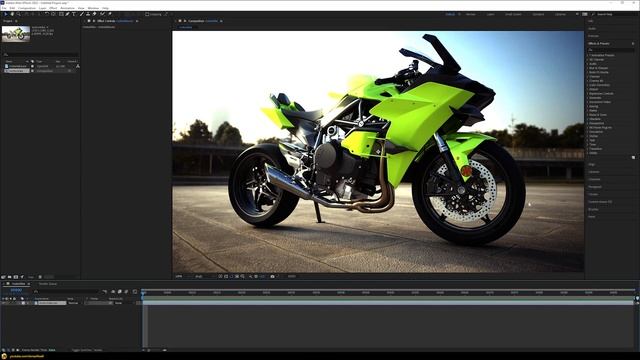
Task: Switch to Render Queue tab
Action: coord(48,284)
